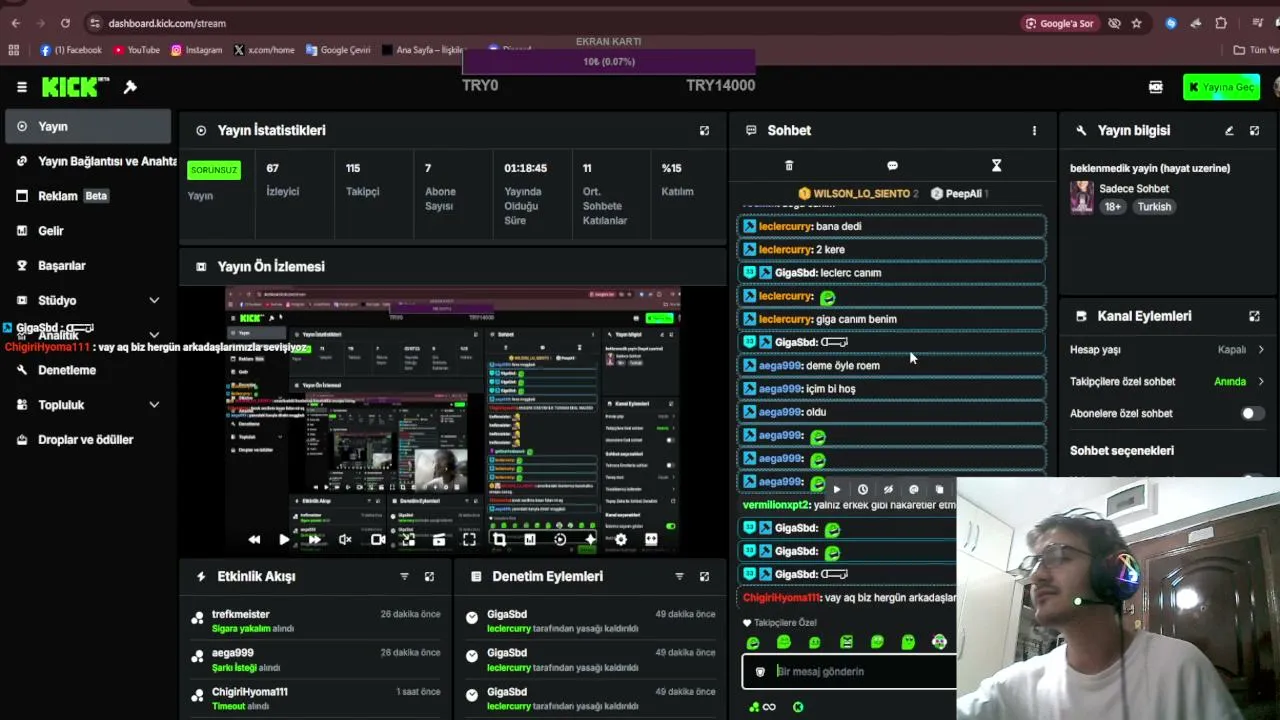
Task: Open the YouTube bookmark
Action: click(x=136, y=50)
